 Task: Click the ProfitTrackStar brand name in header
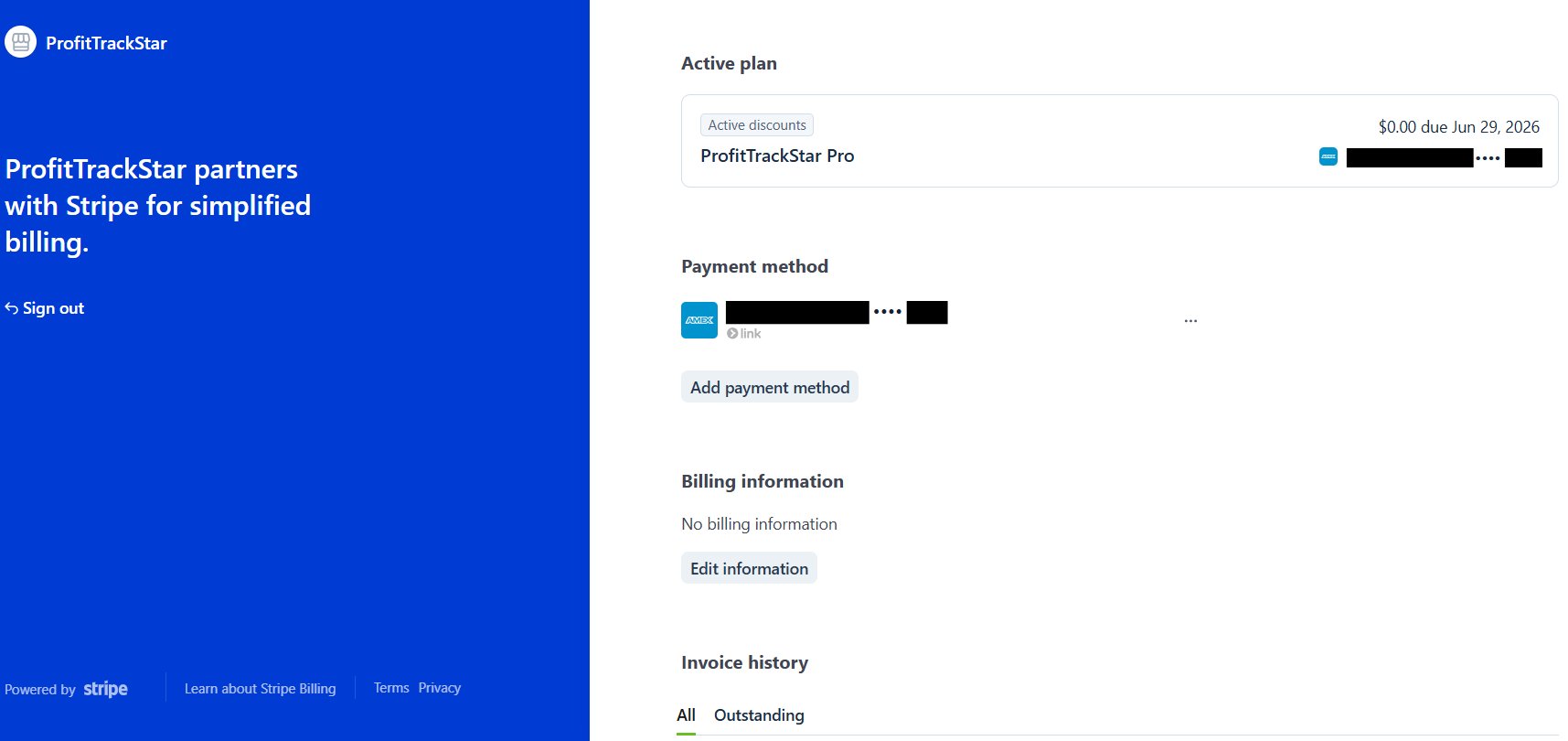pos(106,43)
